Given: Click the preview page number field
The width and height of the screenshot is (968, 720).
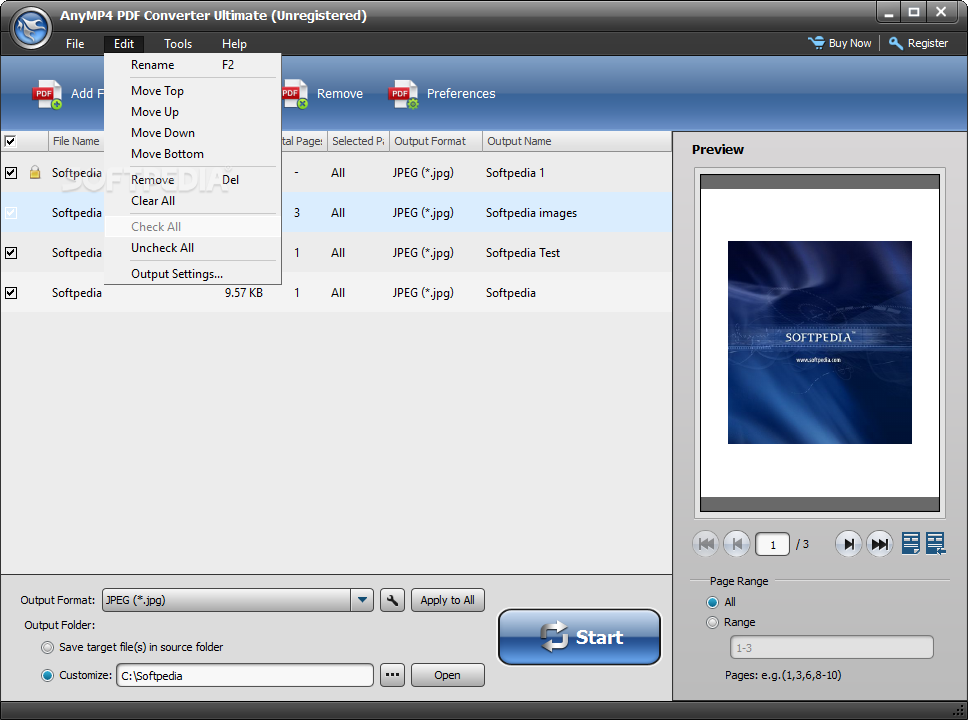Looking at the screenshot, I should (x=772, y=545).
